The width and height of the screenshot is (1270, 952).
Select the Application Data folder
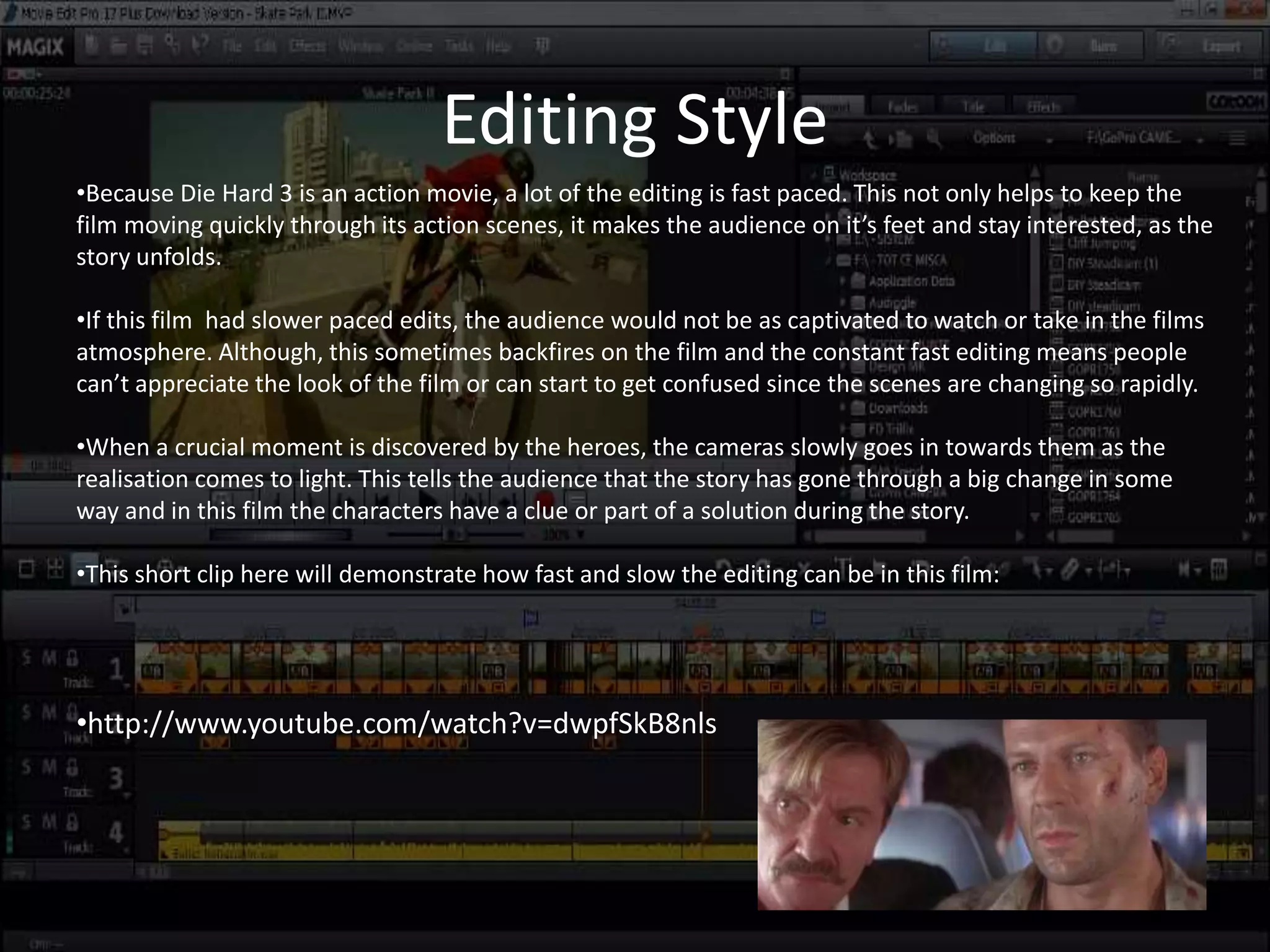pyautogui.click(x=904, y=281)
